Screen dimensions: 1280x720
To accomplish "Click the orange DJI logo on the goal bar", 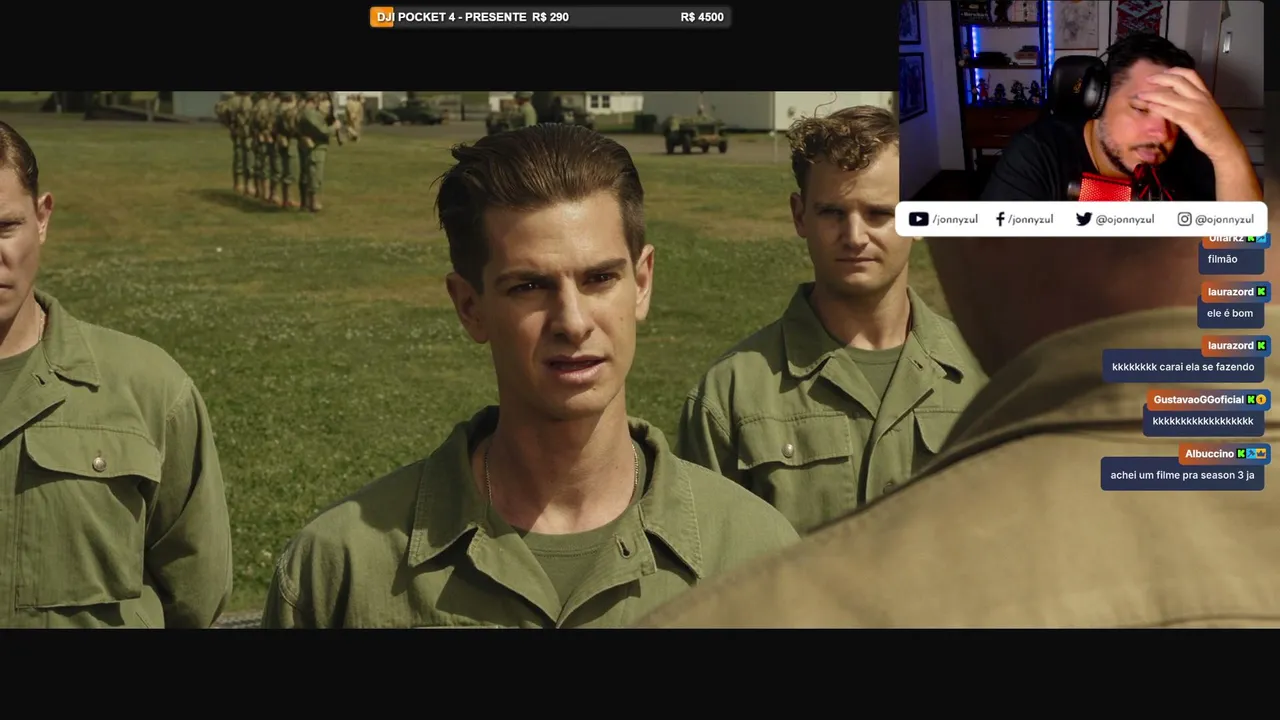I will 383,17.
